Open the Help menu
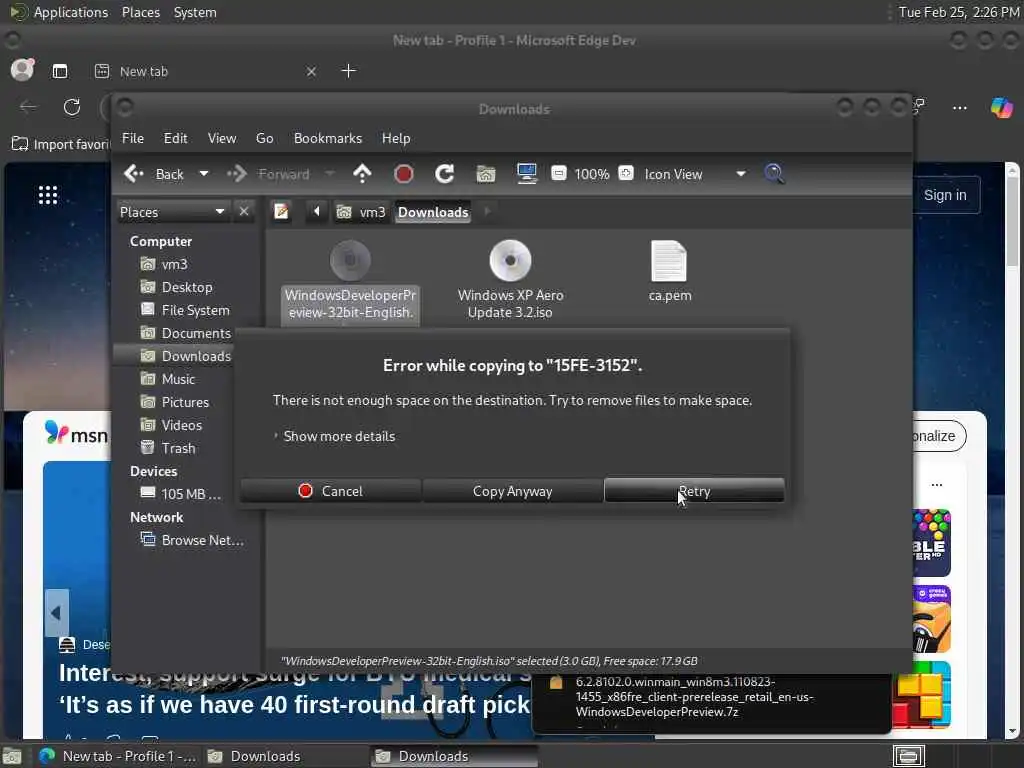The width and height of the screenshot is (1024, 768). pyautogui.click(x=396, y=138)
